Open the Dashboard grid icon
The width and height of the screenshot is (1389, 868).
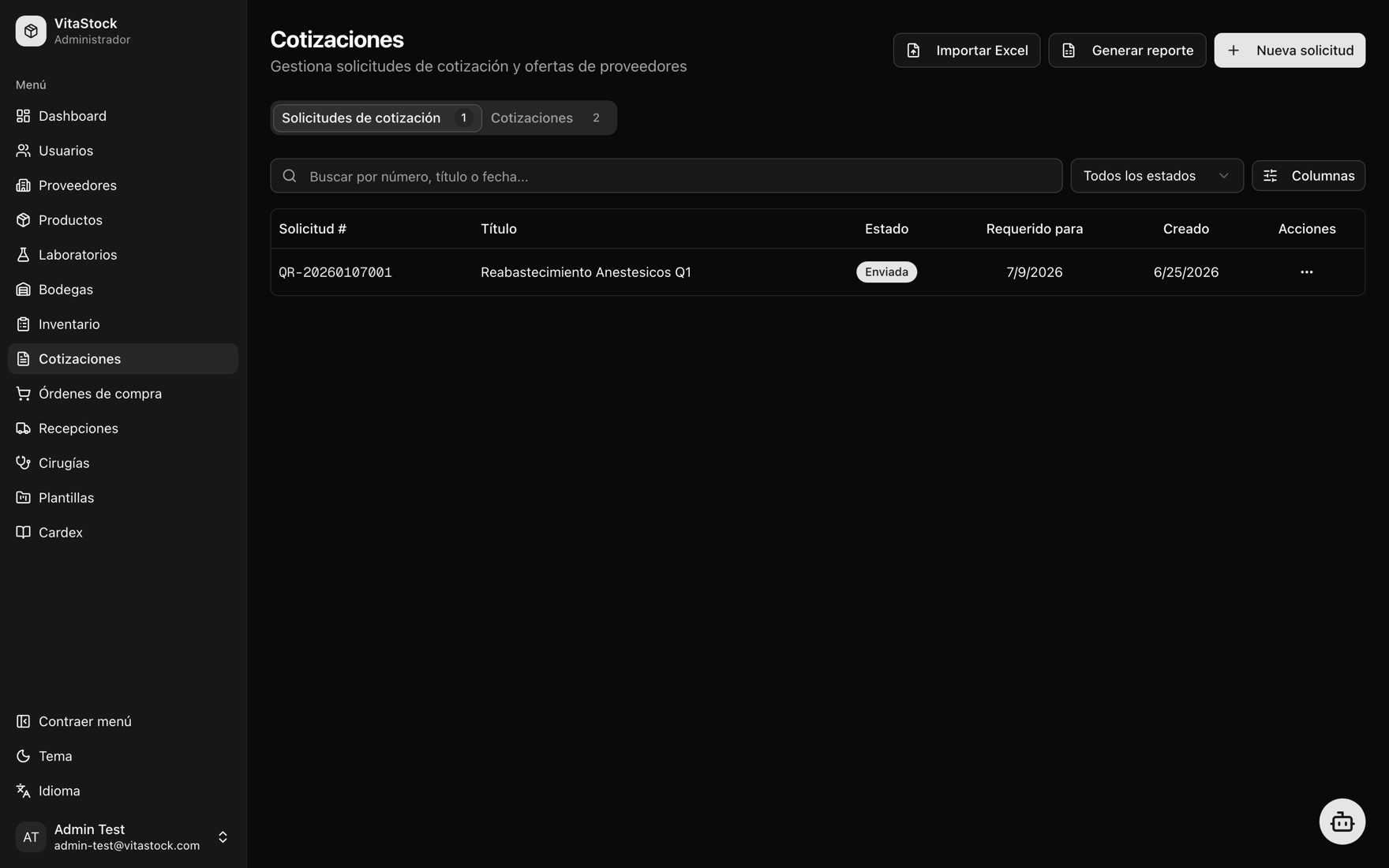click(x=23, y=116)
